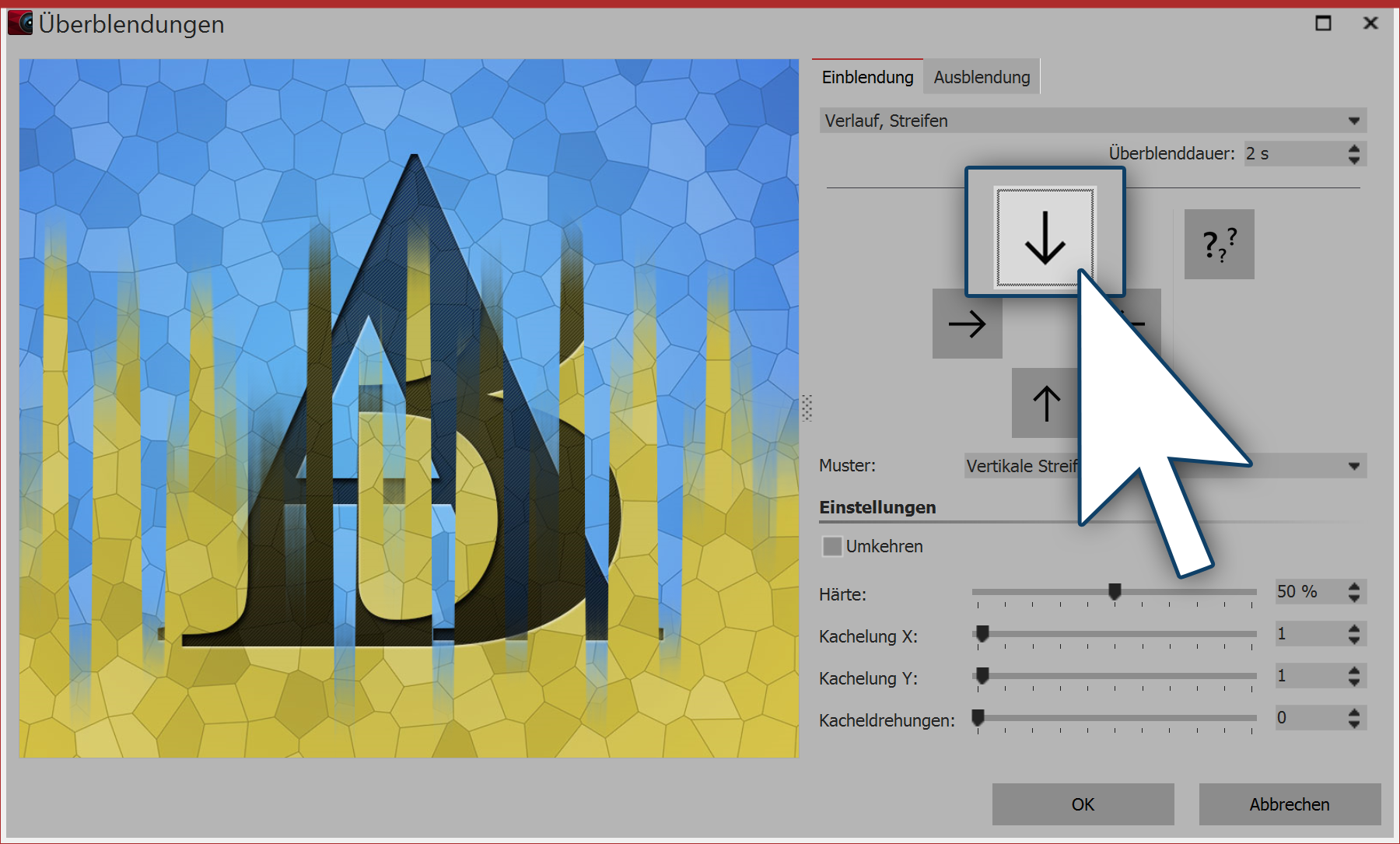The image size is (1400, 844).
Task: Select the rightward direction arrow button
Action: [967, 324]
